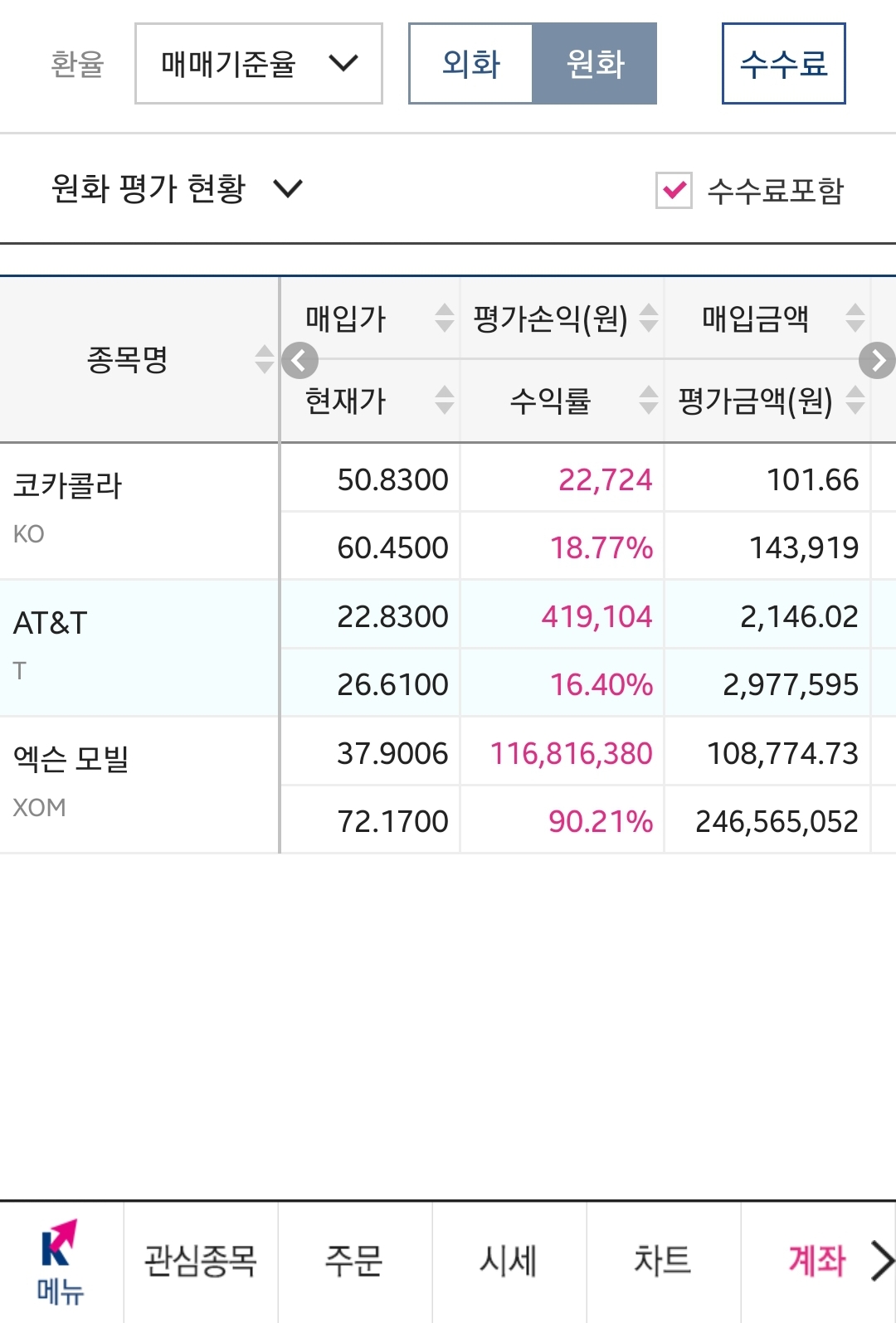Go to 계좌 tab
This screenshot has width=896, height=1323.
point(816,1262)
